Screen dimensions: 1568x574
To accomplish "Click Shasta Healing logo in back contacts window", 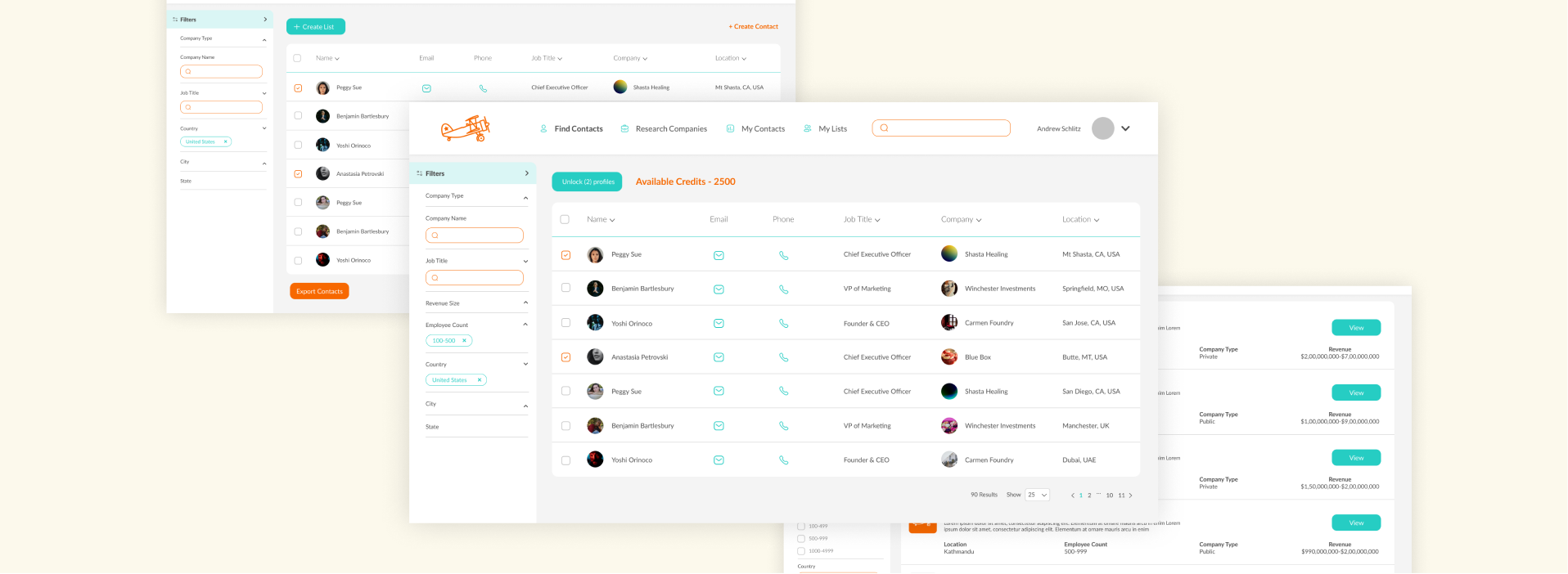I will (x=620, y=87).
